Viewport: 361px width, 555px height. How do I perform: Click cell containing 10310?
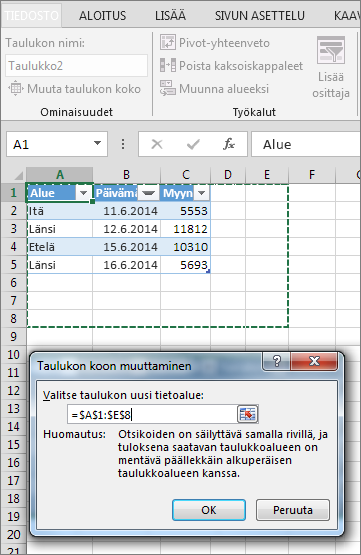(185, 247)
